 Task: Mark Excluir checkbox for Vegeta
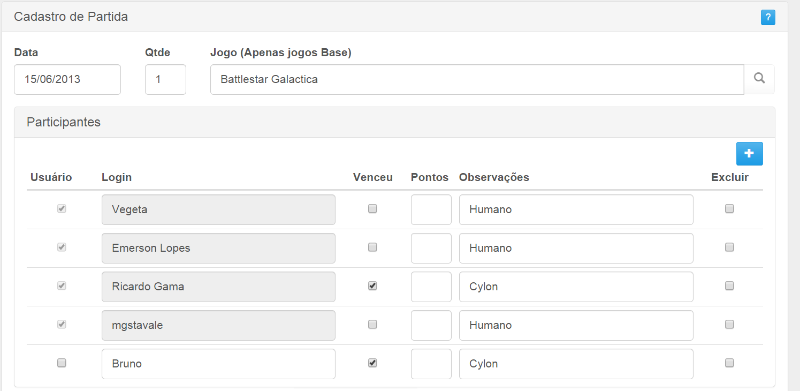(x=730, y=209)
